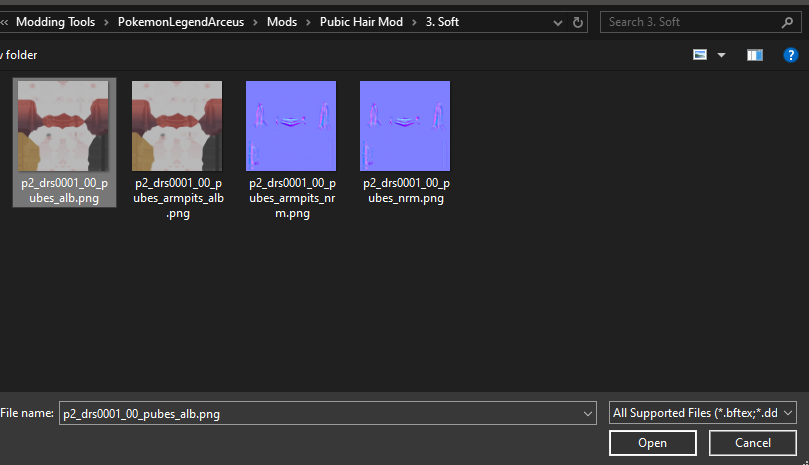Expand subfolders arrow after PokemonLegendArceus
Image resolution: width=809 pixels, height=465 pixels.
click(255, 22)
